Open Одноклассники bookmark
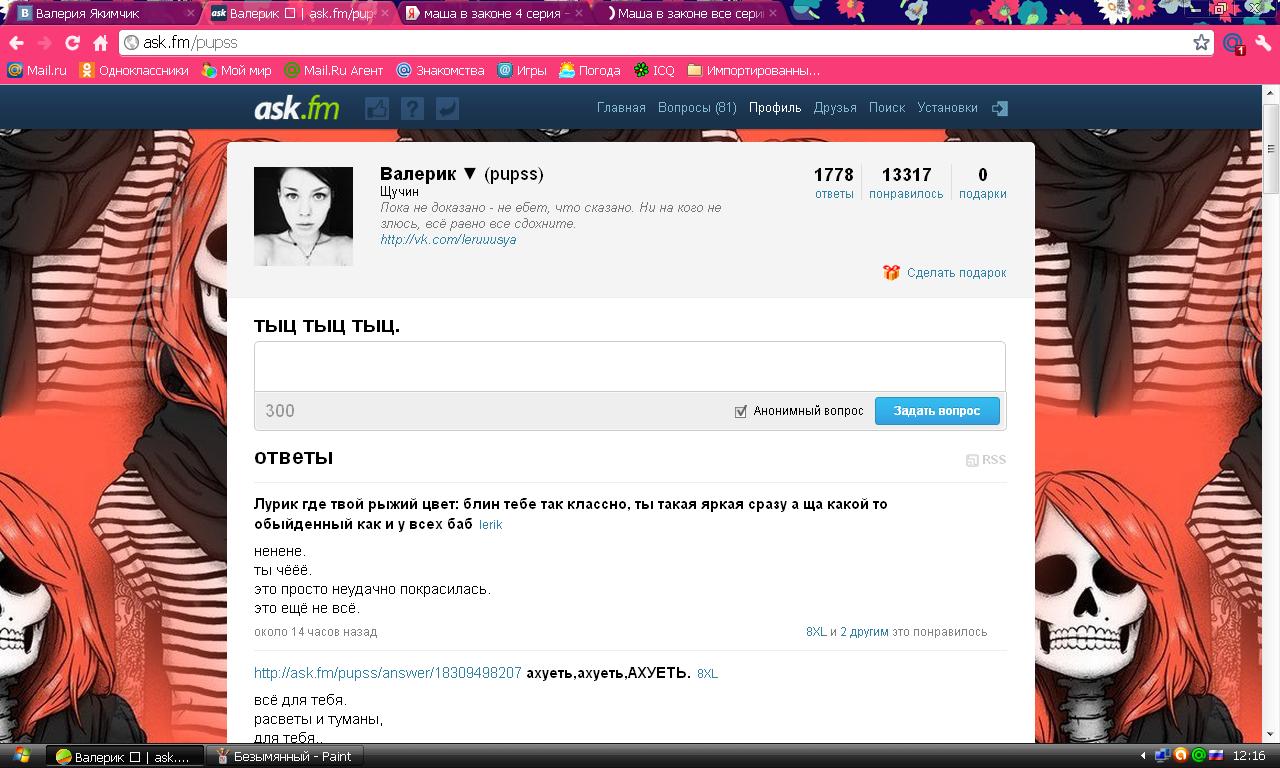This screenshot has width=1280, height=768. 134,70
